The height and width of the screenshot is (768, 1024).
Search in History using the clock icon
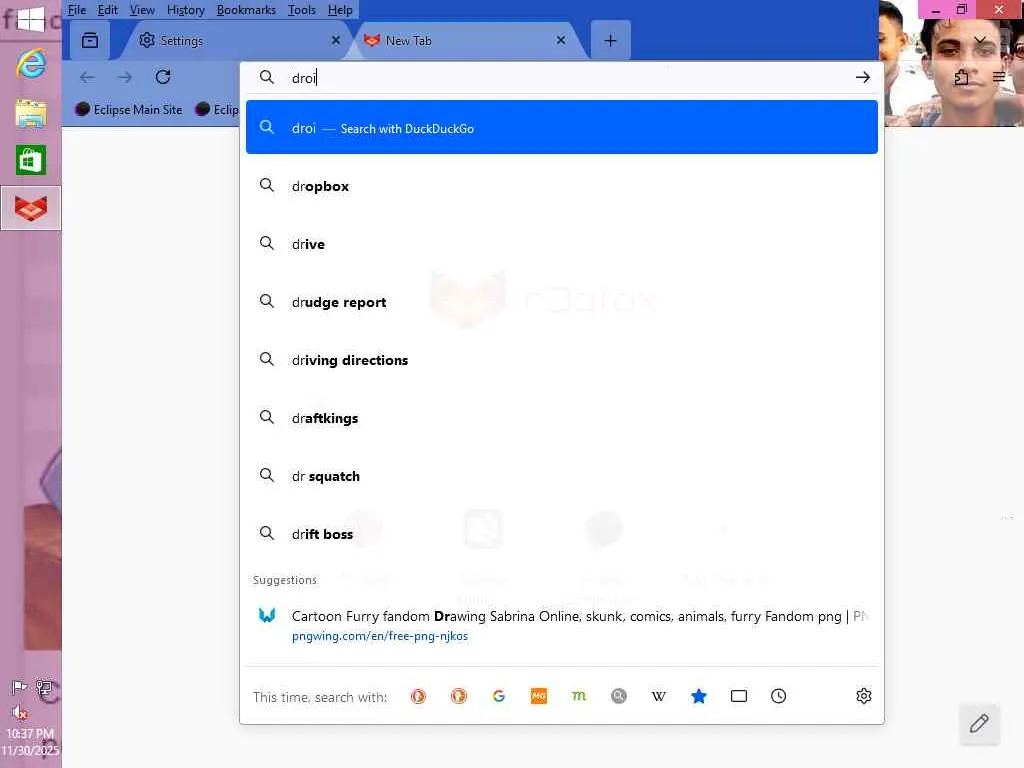(x=778, y=696)
